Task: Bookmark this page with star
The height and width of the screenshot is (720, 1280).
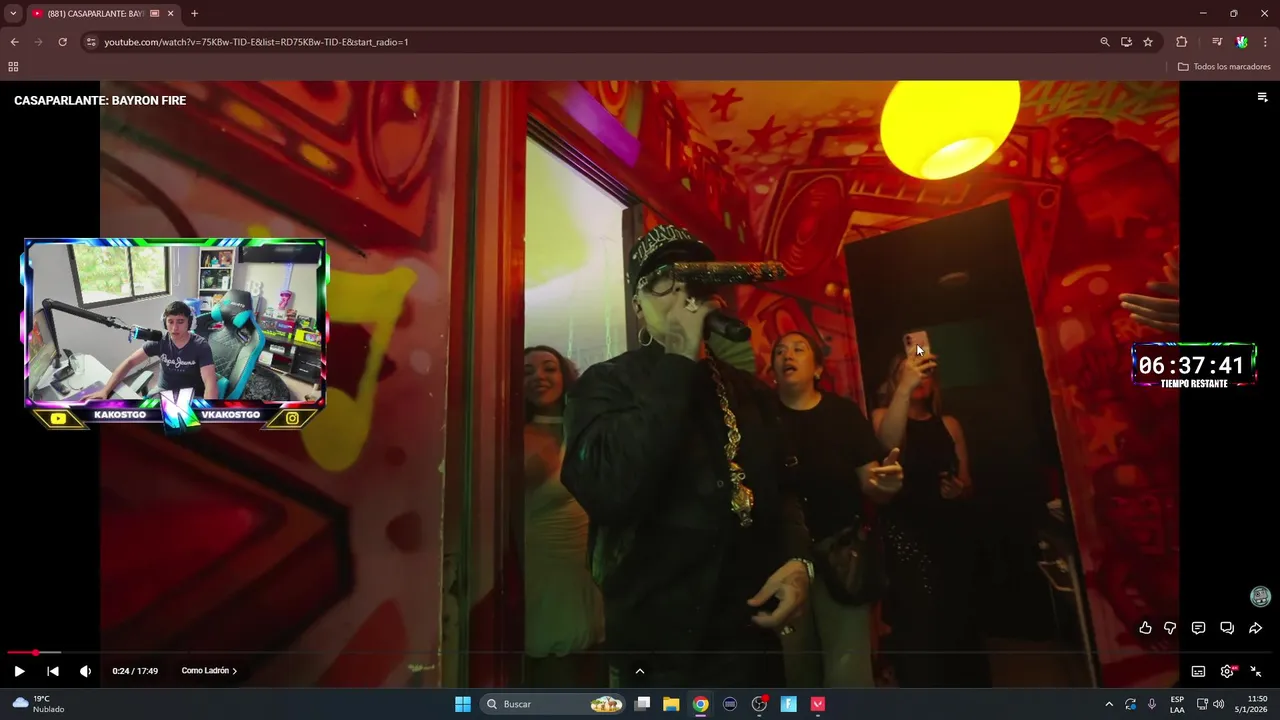Action: 1148,42
